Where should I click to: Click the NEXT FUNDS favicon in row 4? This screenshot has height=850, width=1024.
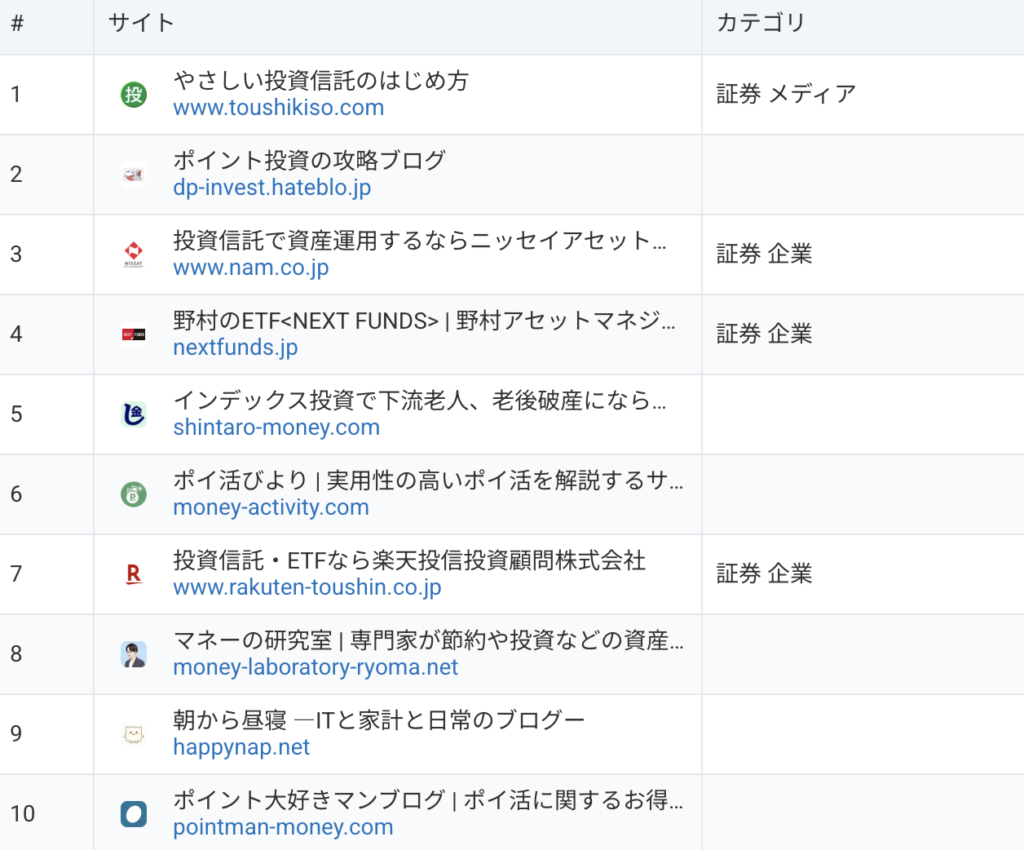pos(133,334)
